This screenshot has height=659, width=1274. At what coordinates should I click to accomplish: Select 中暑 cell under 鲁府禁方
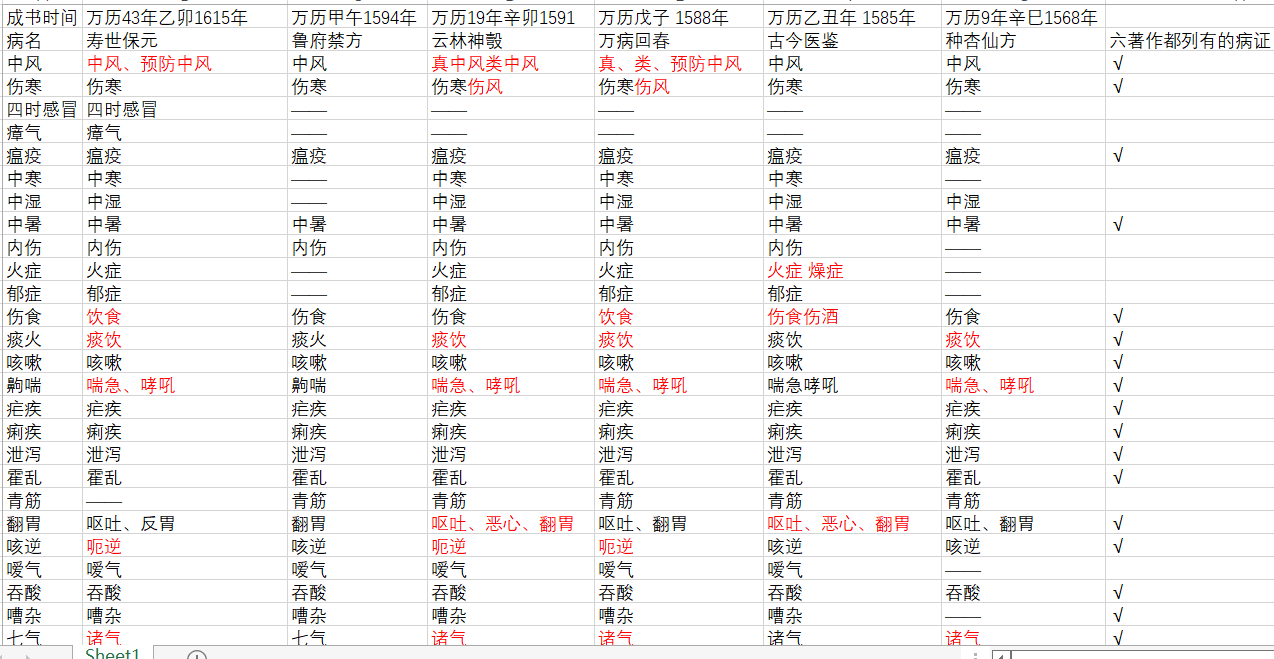358,224
